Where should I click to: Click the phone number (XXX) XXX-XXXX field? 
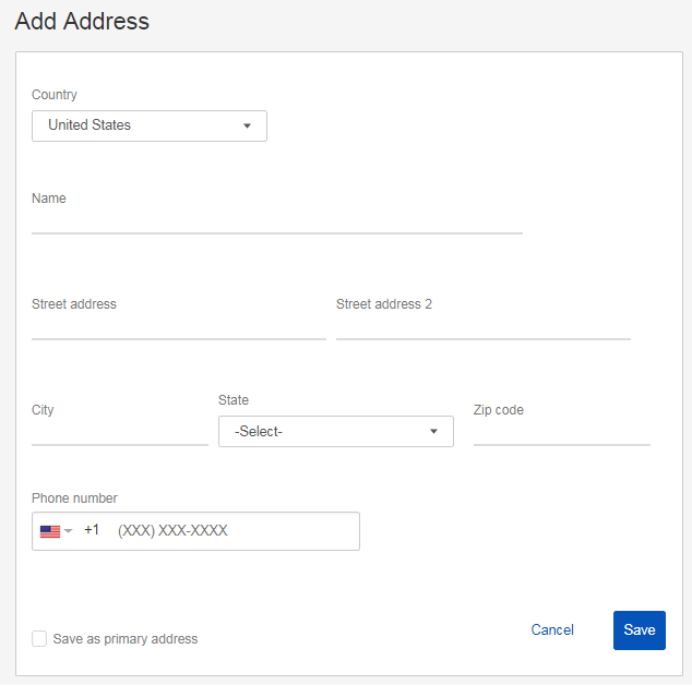coord(230,532)
